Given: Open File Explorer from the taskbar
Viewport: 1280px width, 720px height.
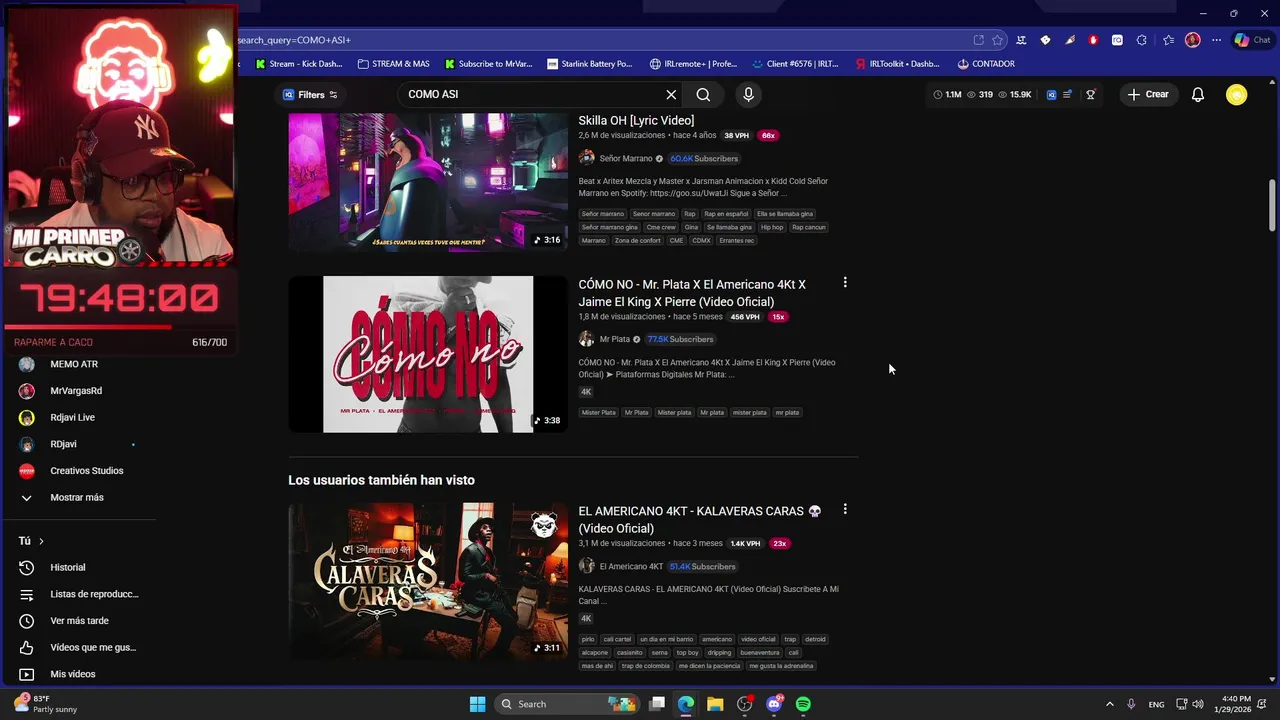Looking at the screenshot, I should 715,704.
